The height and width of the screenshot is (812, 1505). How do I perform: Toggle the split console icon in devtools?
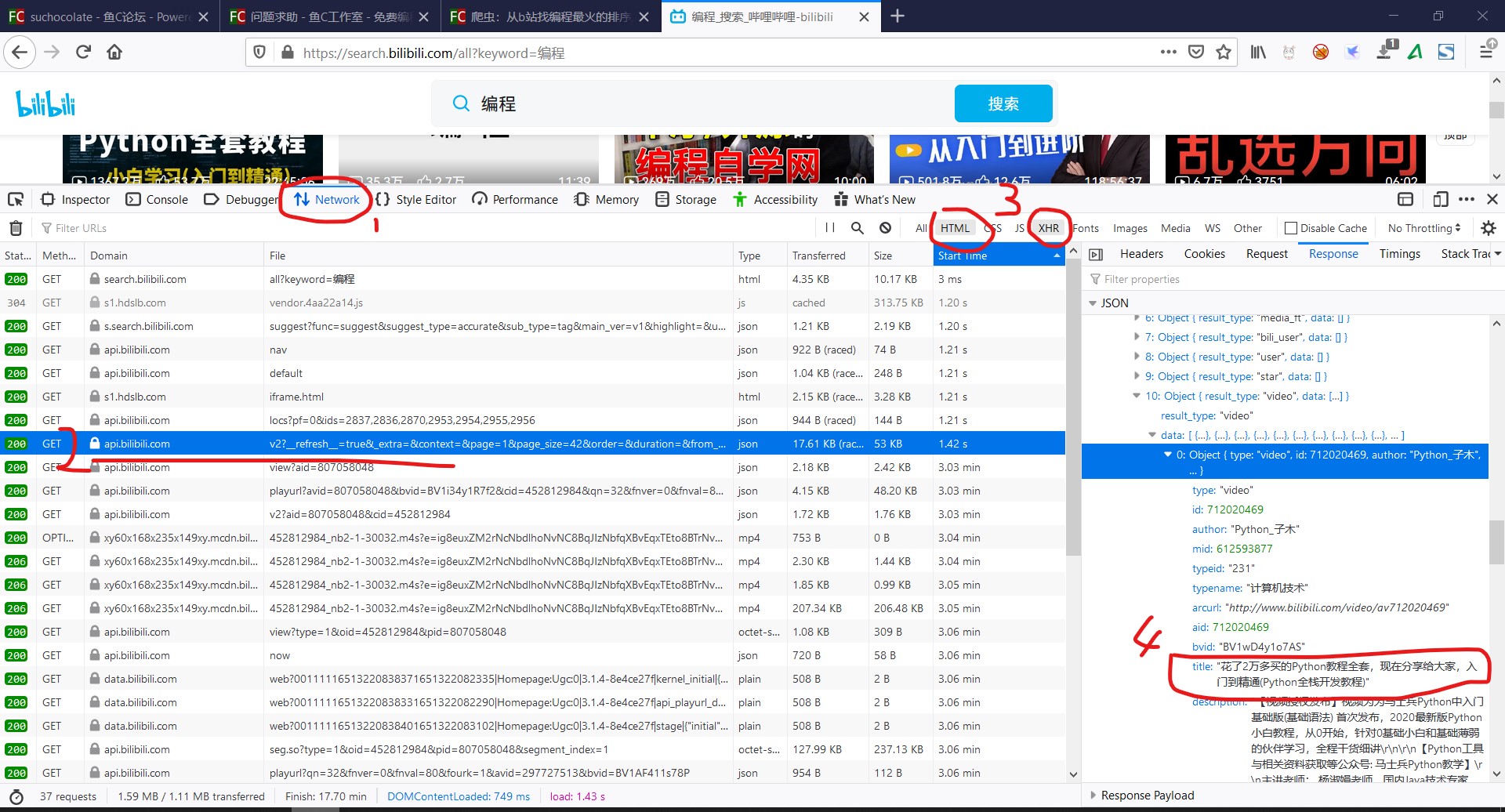tap(1405, 200)
